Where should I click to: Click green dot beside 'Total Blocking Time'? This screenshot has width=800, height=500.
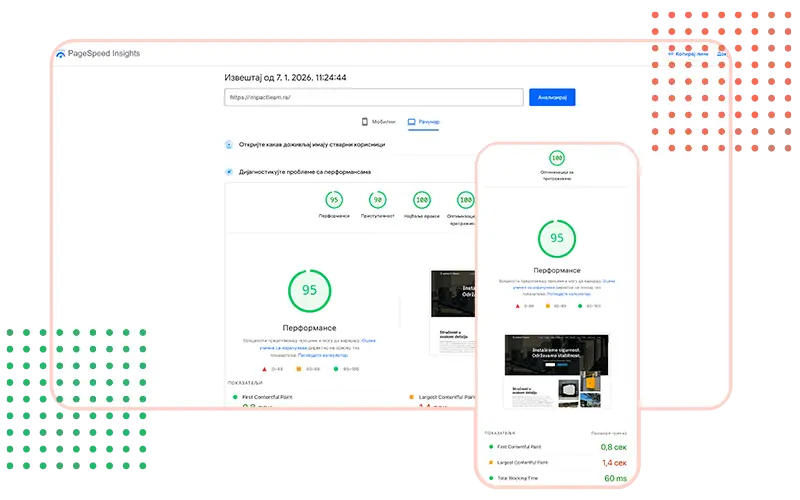(x=491, y=479)
